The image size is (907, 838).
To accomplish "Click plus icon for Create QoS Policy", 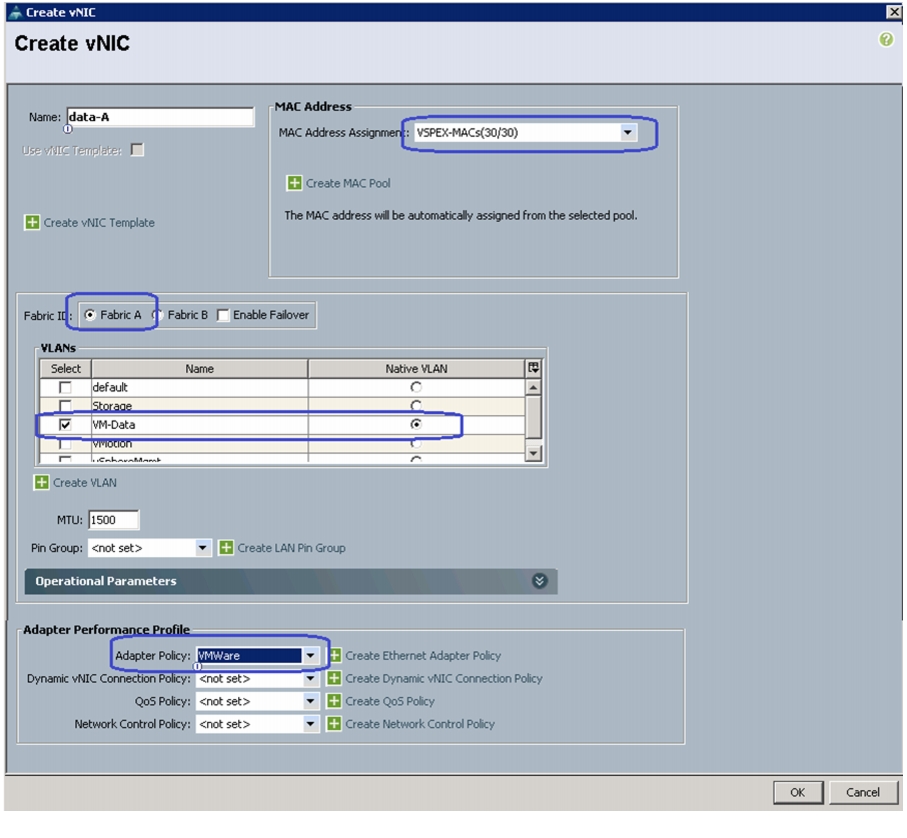I will click(334, 701).
